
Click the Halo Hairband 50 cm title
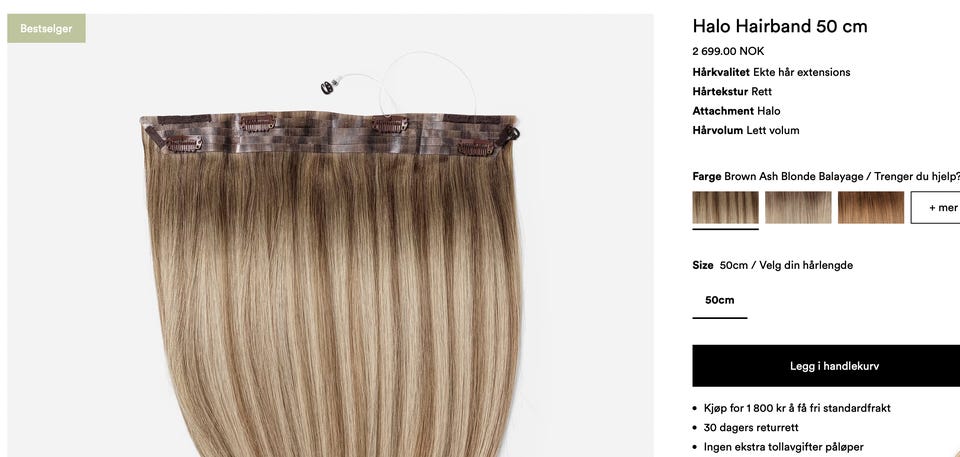[779, 26]
